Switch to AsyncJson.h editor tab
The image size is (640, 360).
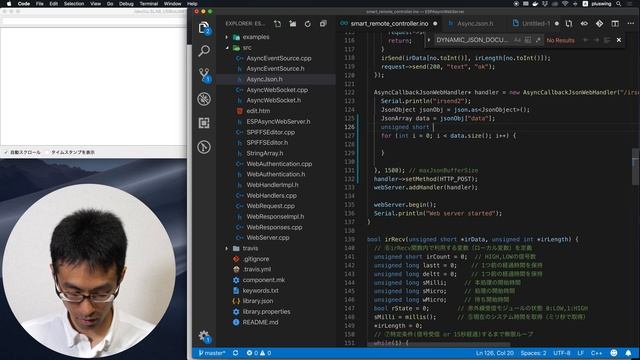pos(475,24)
